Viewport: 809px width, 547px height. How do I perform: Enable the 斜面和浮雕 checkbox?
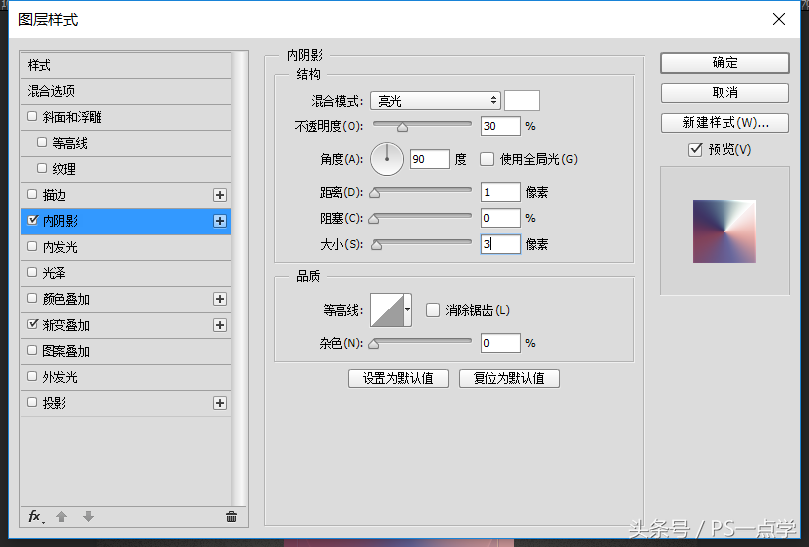click(x=32, y=117)
